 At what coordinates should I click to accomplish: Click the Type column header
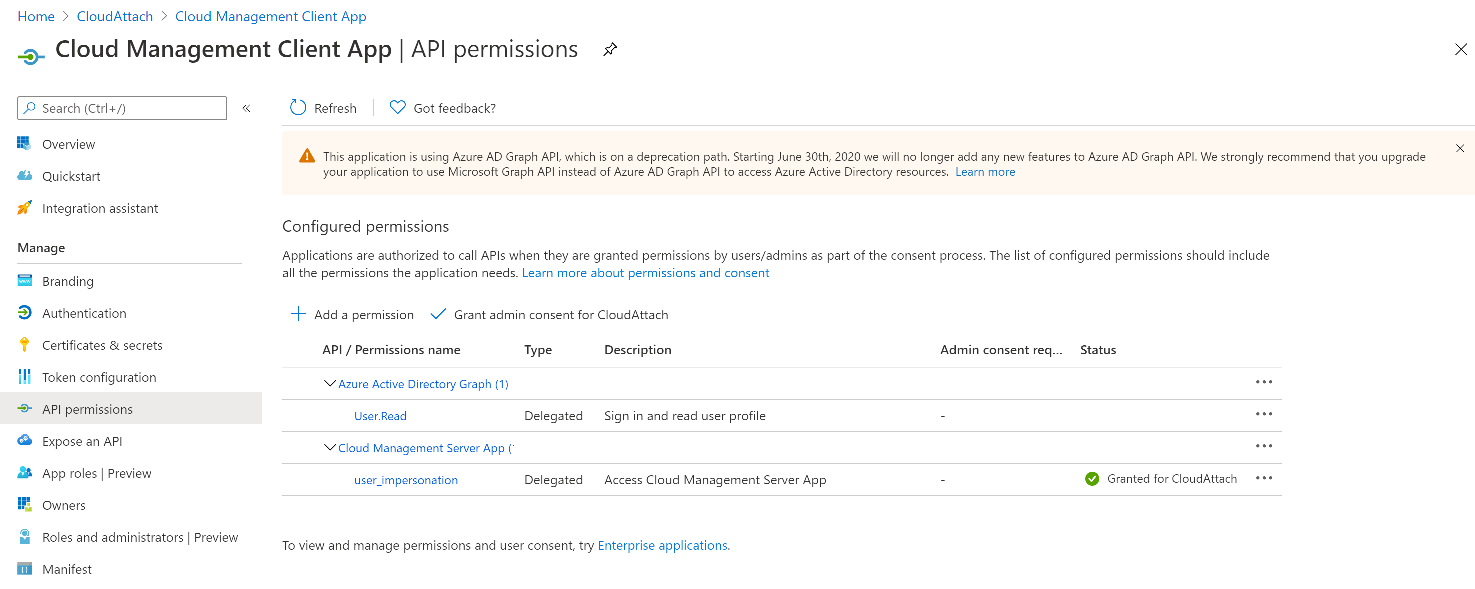(538, 350)
